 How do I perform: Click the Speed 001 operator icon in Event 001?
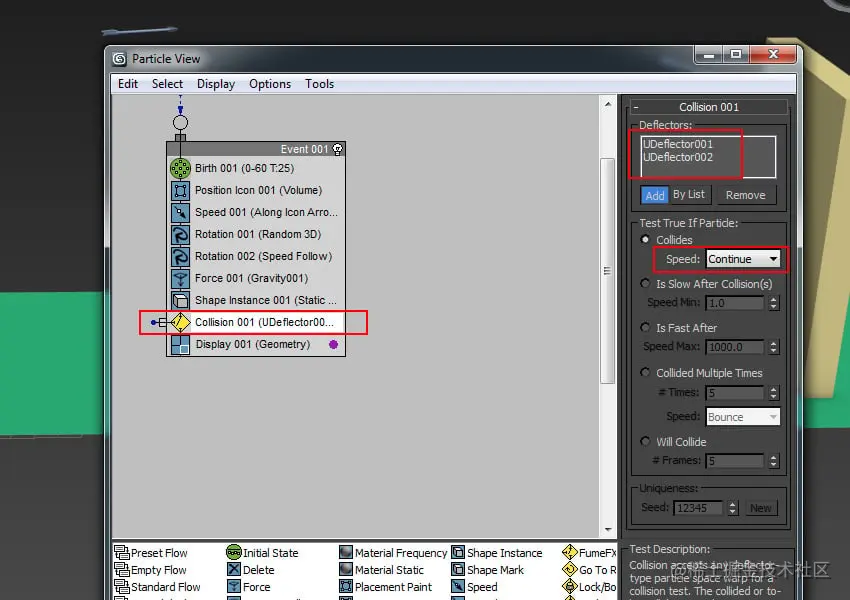[x=180, y=212]
